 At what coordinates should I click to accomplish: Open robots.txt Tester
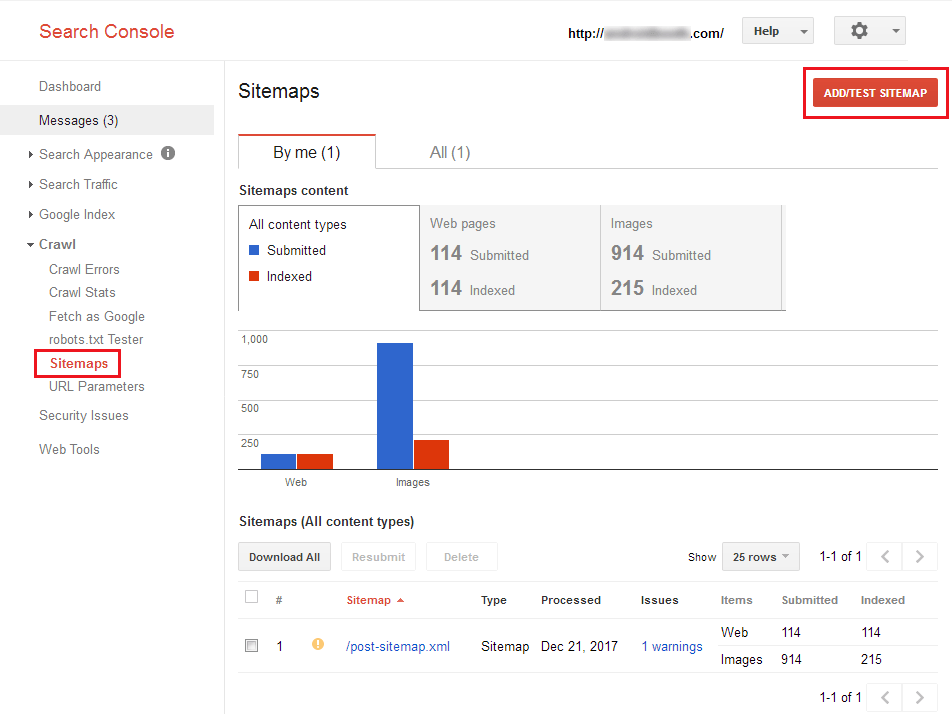coord(96,339)
